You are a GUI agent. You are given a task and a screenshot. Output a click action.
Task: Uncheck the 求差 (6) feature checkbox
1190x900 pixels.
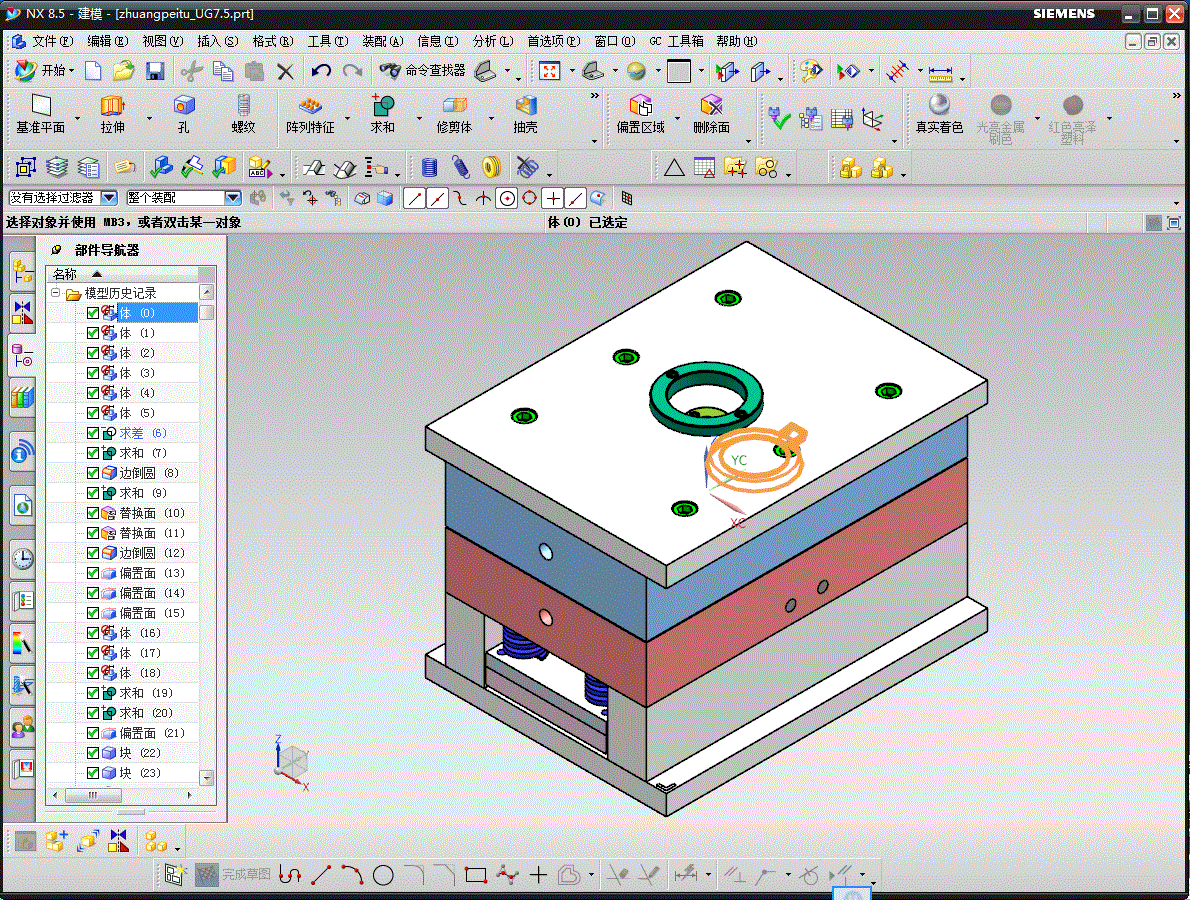click(x=93, y=433)
